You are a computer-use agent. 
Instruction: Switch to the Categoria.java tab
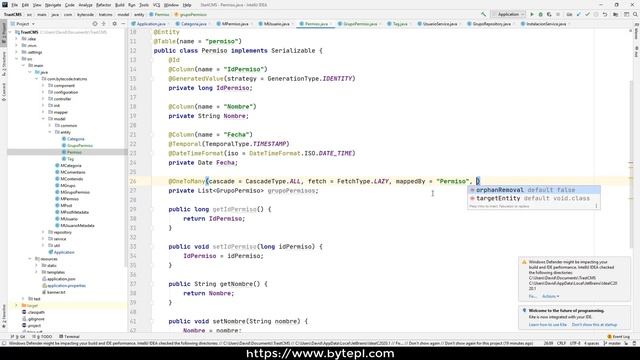point(192,24)
